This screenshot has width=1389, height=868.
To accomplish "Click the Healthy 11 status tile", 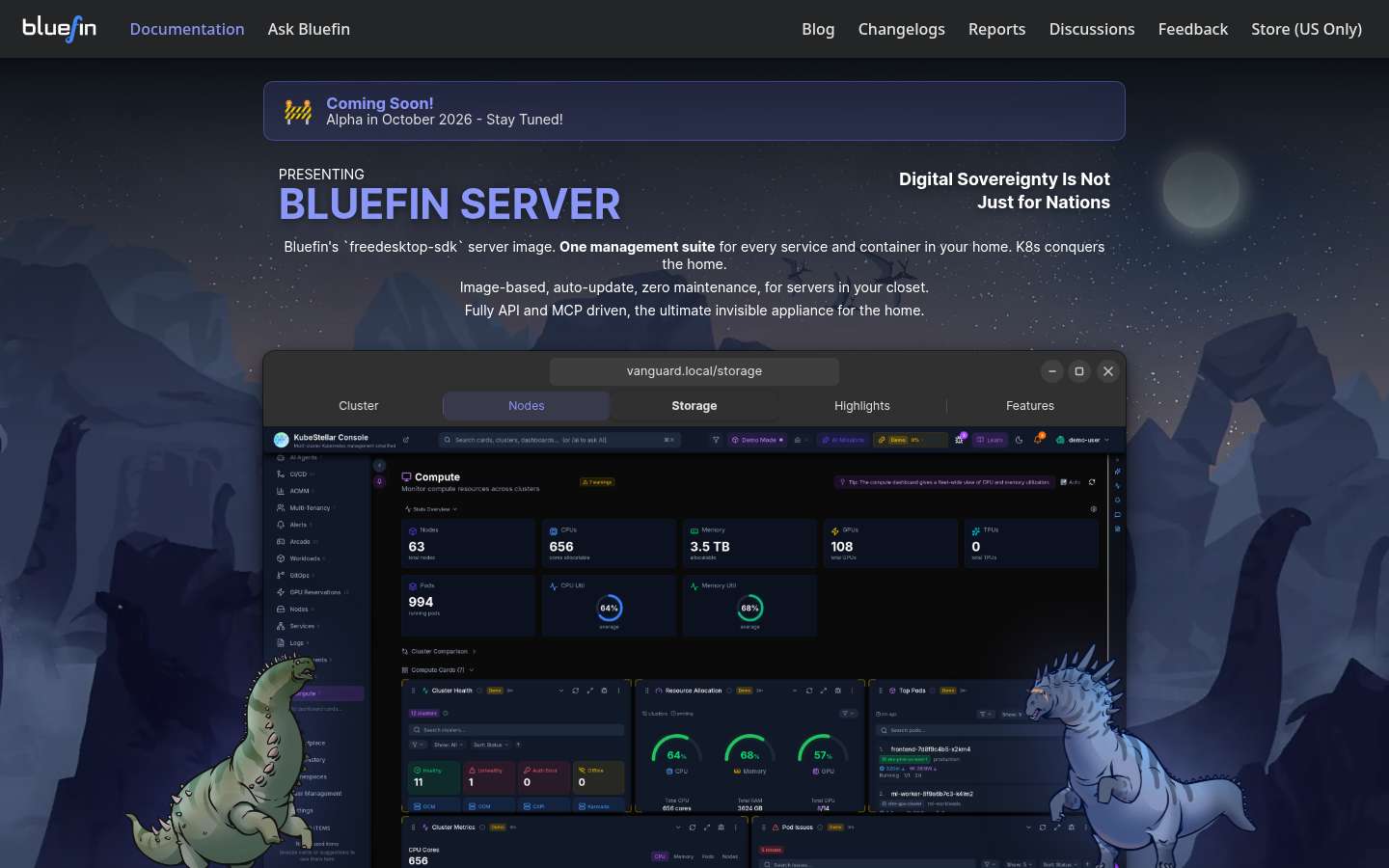I will click(x=434, y=777).
